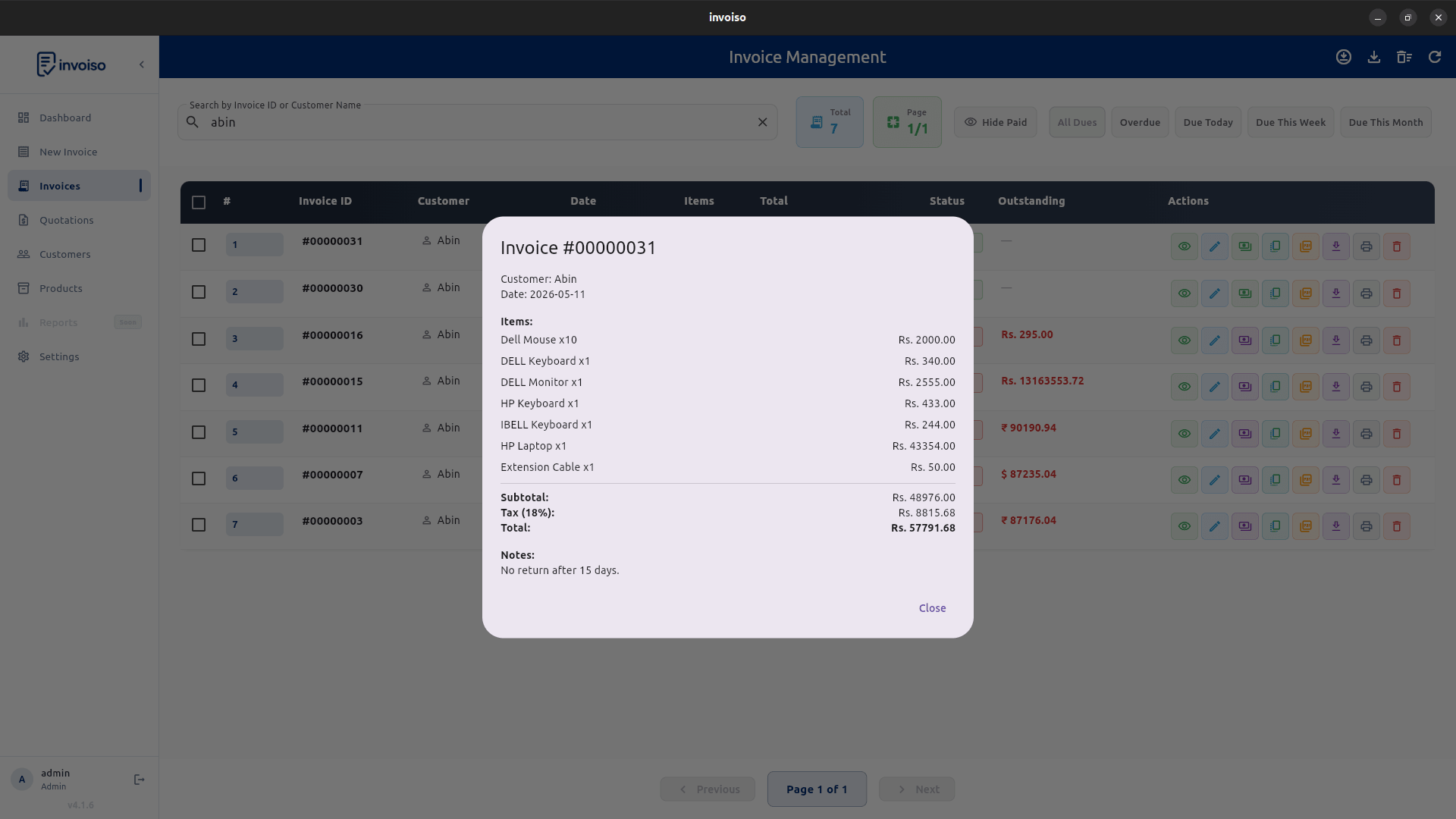This screenshot has height=819, width=1456.
Task: Refresh the invoice list
Action: pos(1435,57)
